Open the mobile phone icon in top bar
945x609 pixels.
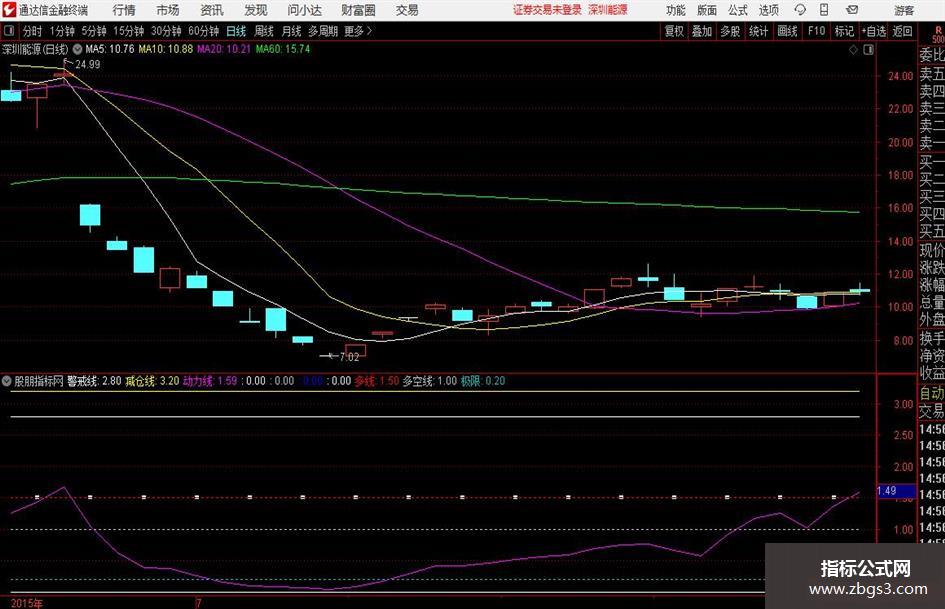(x=824, y=10)
